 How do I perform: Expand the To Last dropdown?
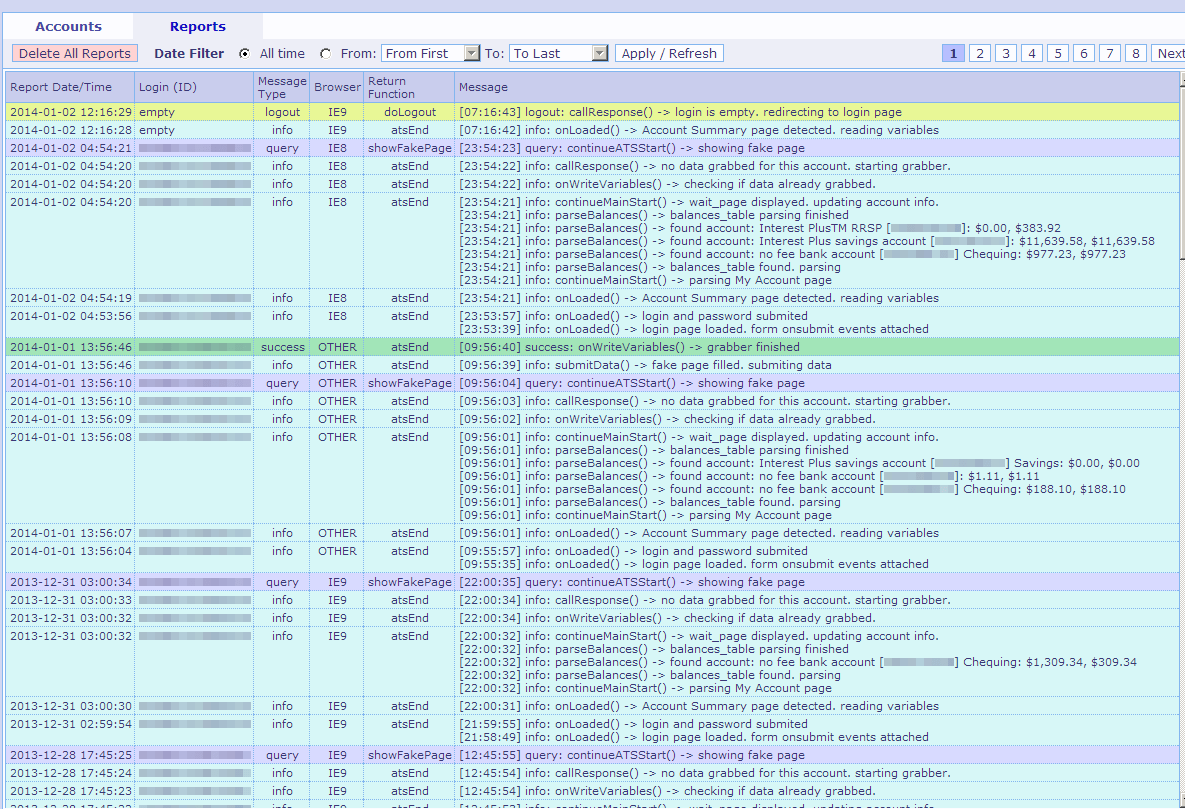tap(600, 54)
